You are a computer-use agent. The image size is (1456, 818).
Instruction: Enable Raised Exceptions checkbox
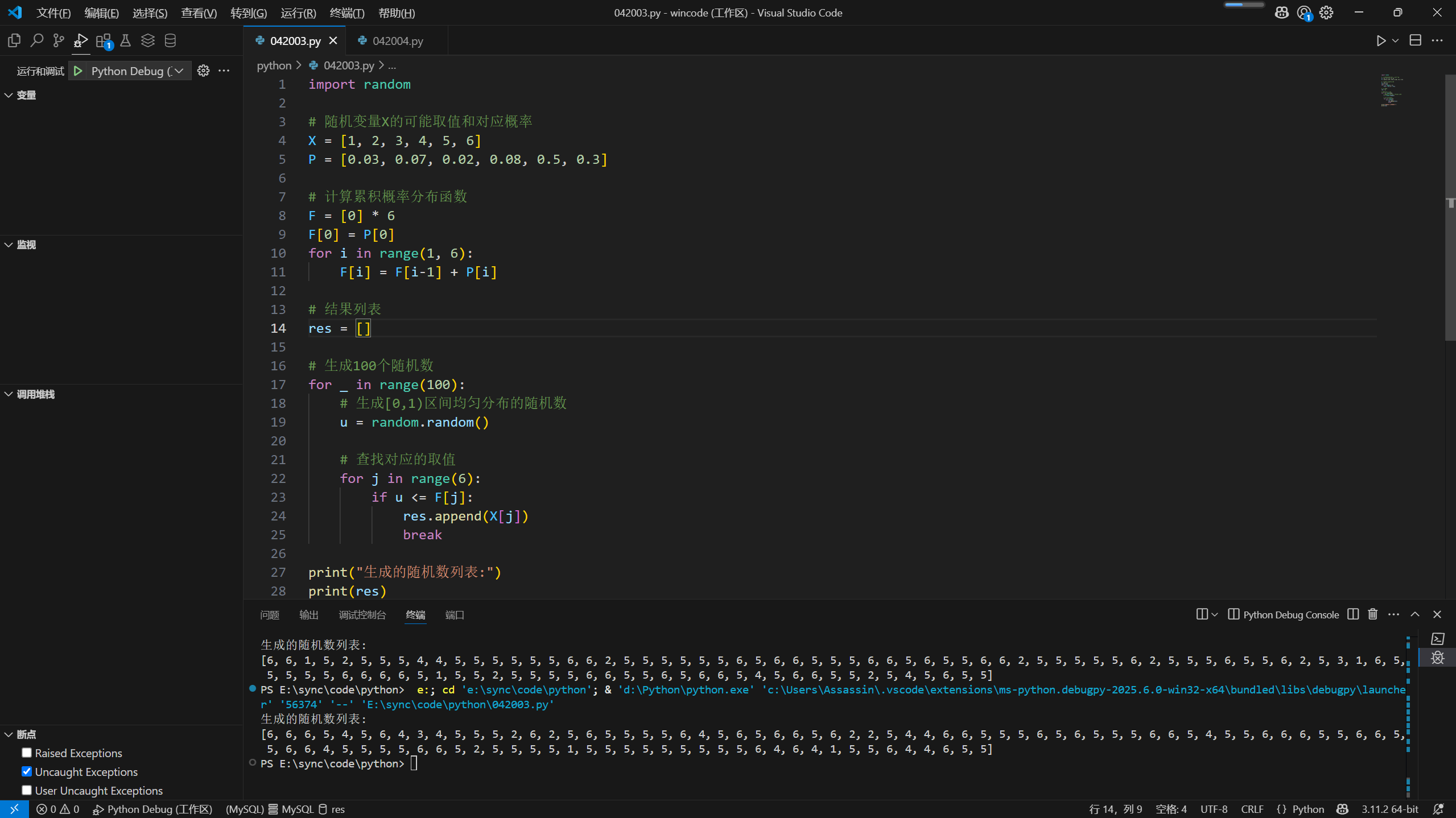[x=27, y=753]
